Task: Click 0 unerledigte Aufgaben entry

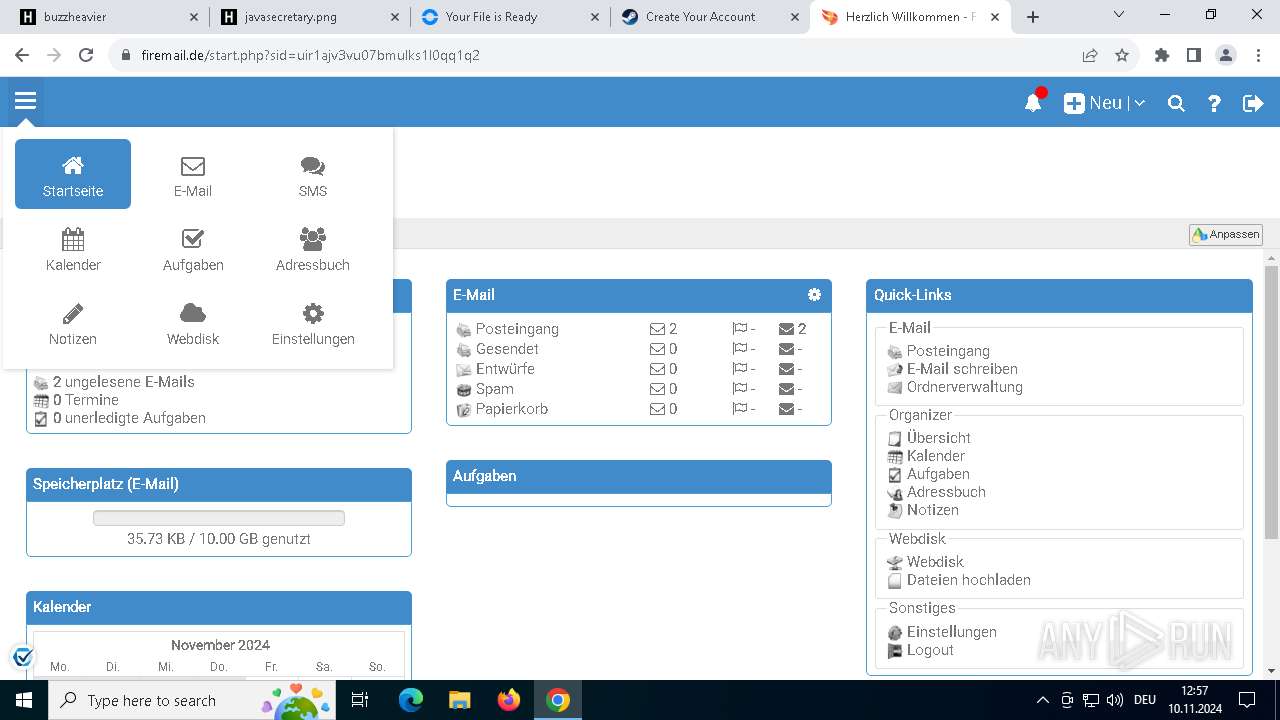Action: click(x=129, y=418)
